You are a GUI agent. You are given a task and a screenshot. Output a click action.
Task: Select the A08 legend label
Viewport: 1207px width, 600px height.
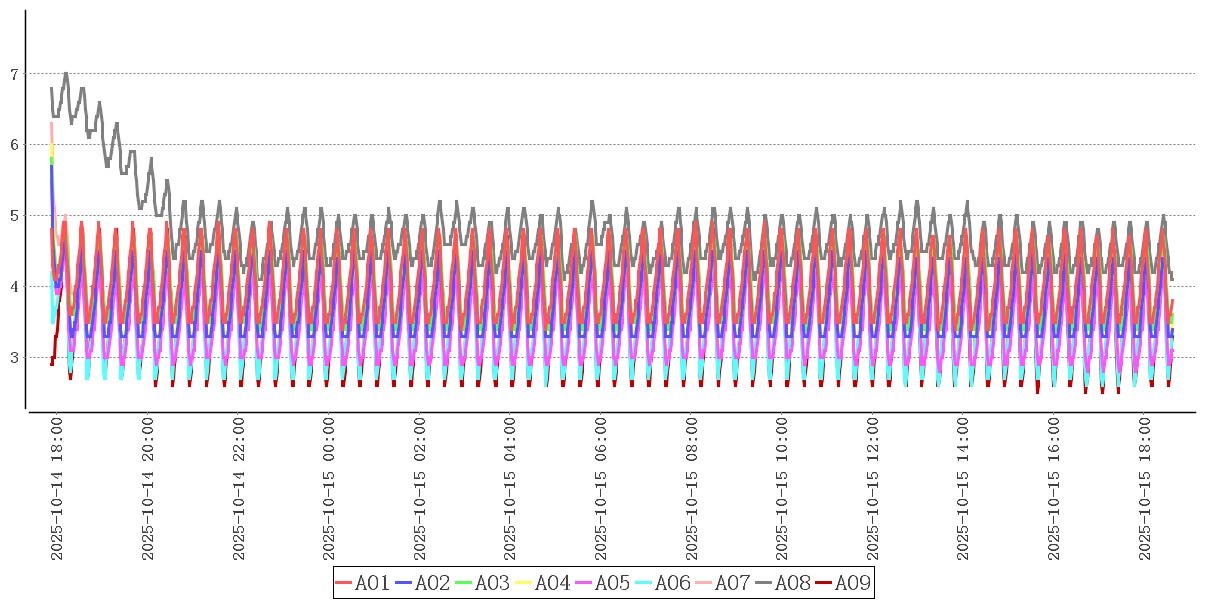tap(792, 583)
